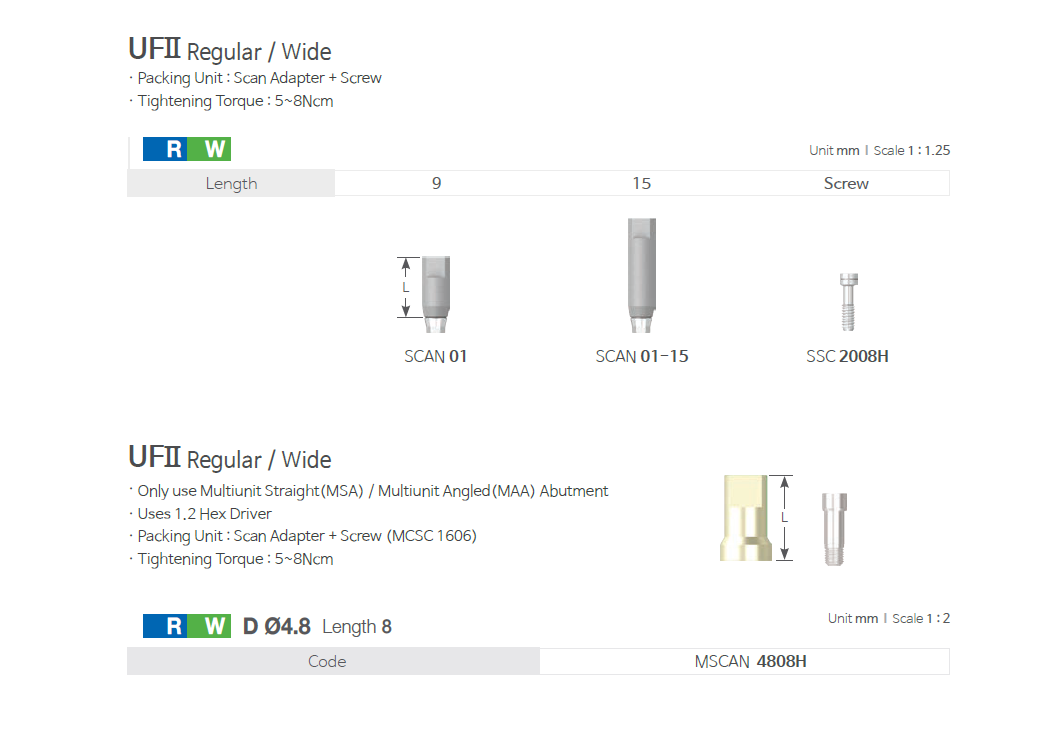Select the Length header cell
This screenshot has height=744, width=1051.
pyautogui.click(x=231, y=183)
